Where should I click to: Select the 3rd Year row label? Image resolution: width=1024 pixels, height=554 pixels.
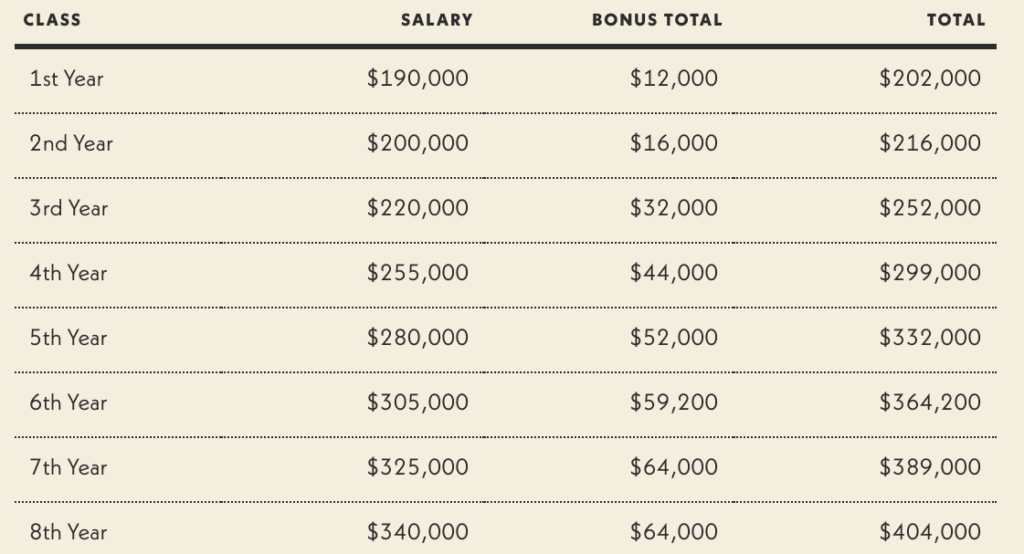coord(69,208)
